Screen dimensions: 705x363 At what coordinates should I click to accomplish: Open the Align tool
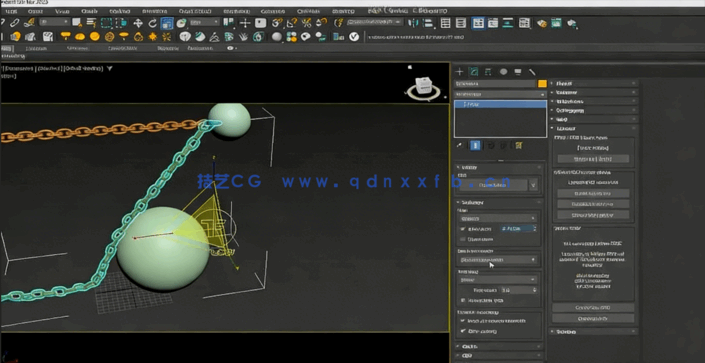pos(428,22)
